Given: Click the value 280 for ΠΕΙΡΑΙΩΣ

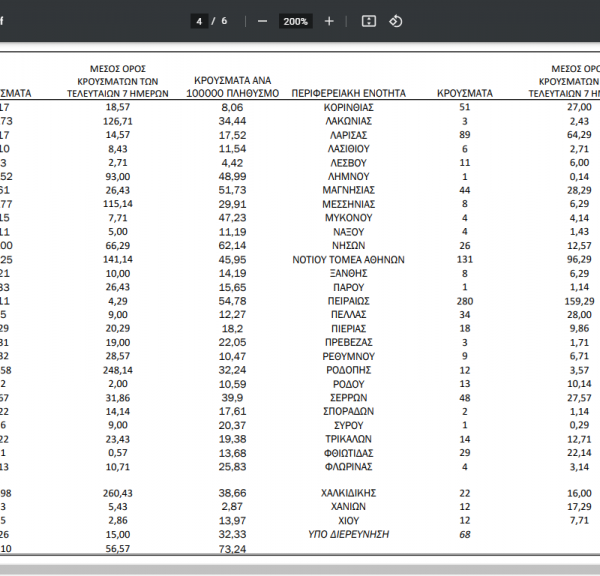Looking at the screenshot, I should pos(465,301).
